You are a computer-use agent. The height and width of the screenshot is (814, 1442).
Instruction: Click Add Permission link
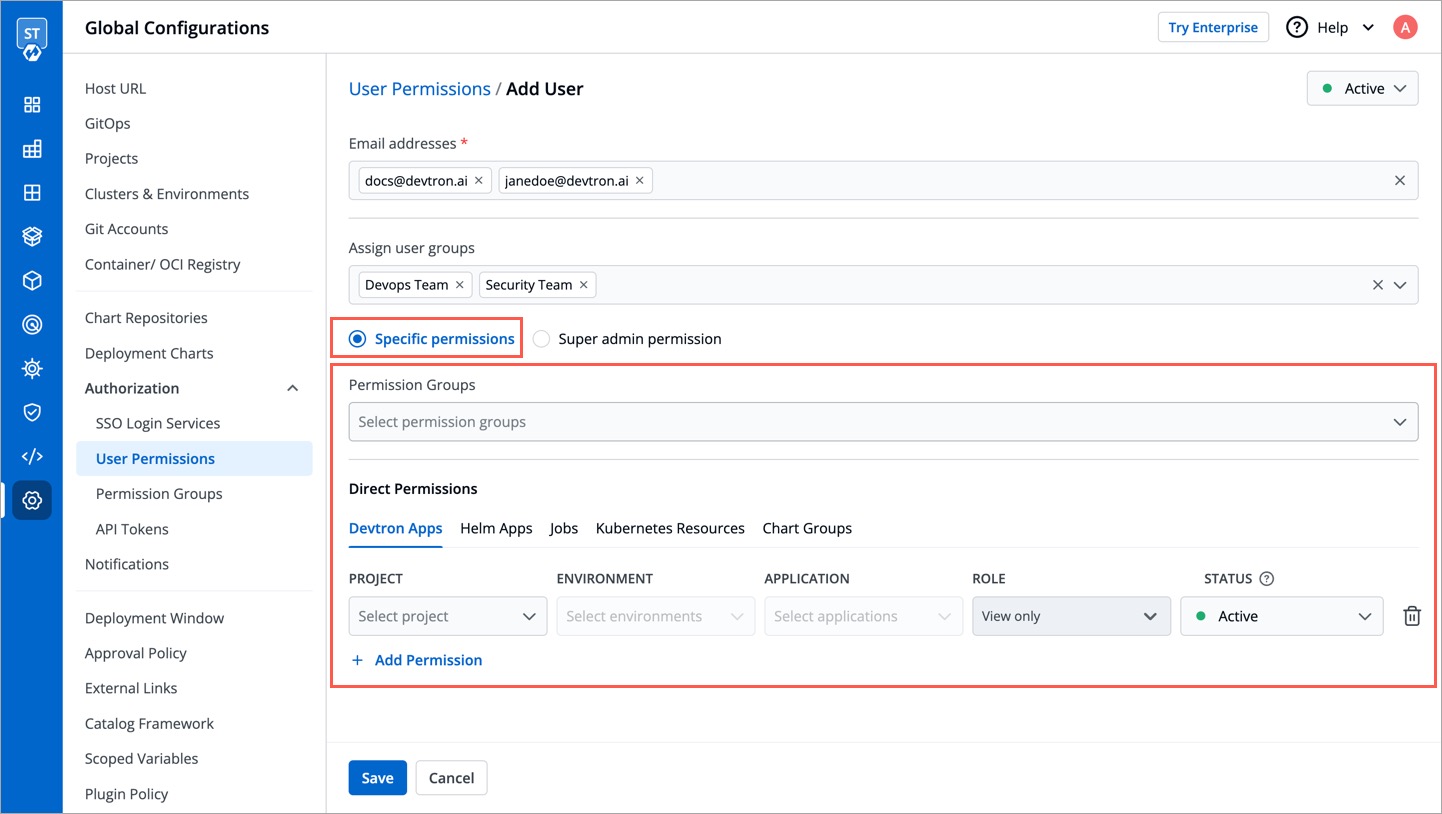coord(428,660)
